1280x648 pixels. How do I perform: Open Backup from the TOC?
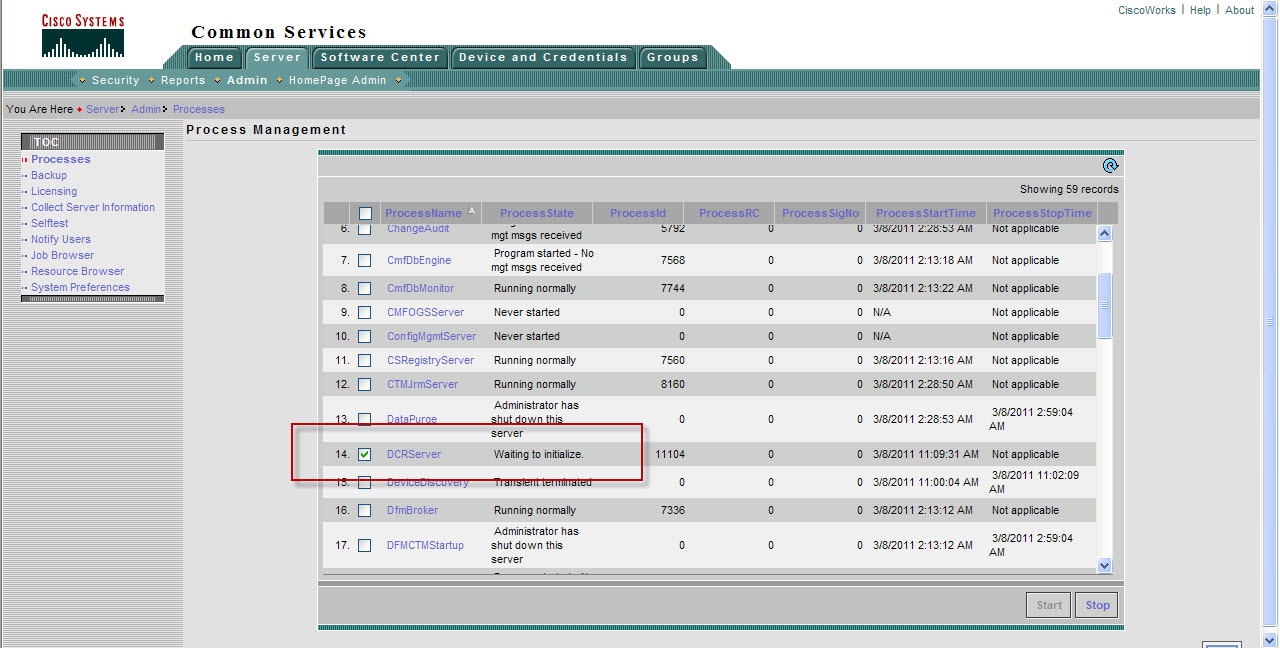pos(49,175)
